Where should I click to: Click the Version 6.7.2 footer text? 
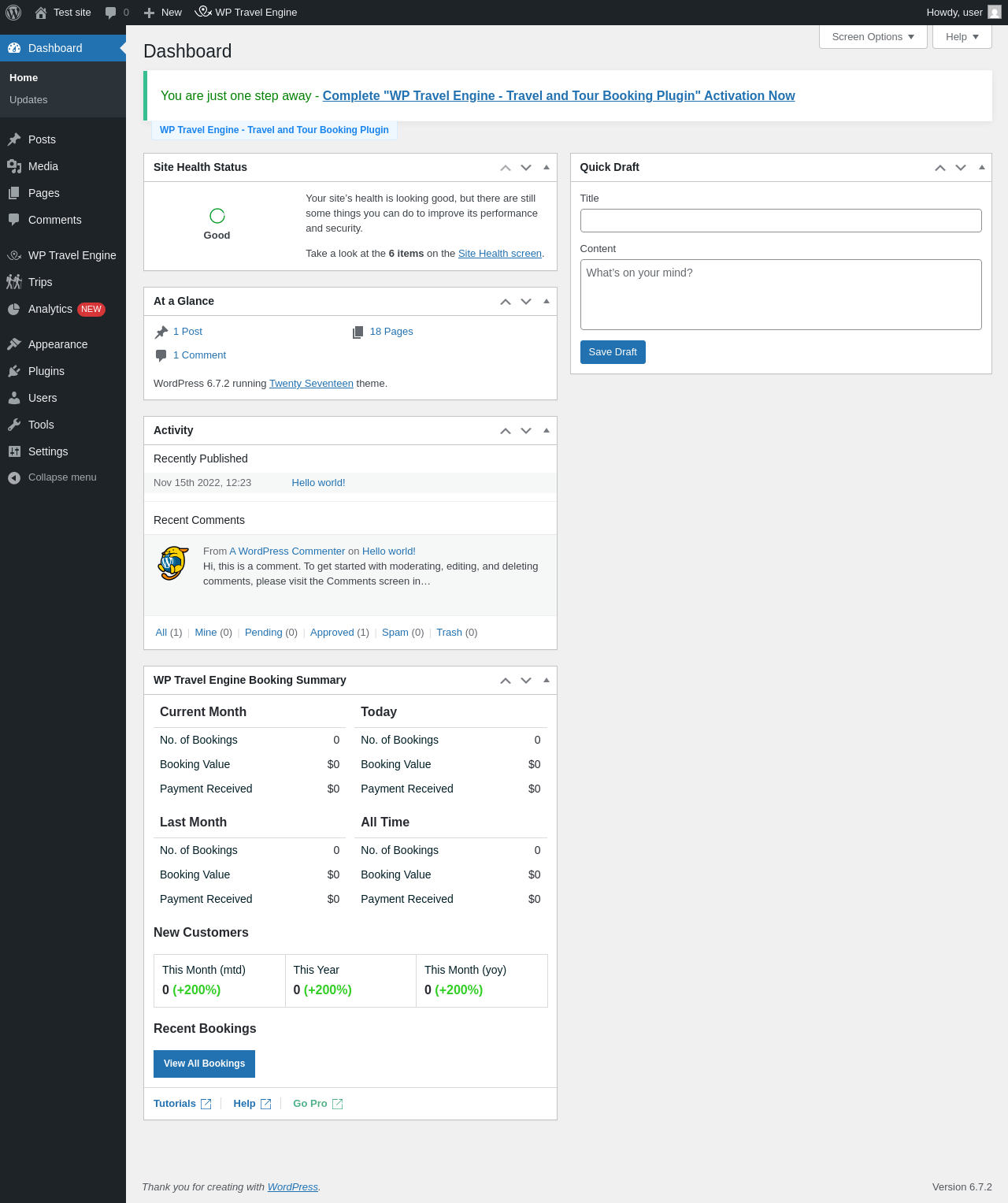click(962, 1187)
